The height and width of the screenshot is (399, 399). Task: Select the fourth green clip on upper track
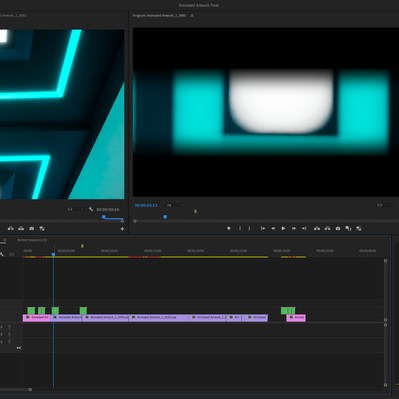(83, 311)
